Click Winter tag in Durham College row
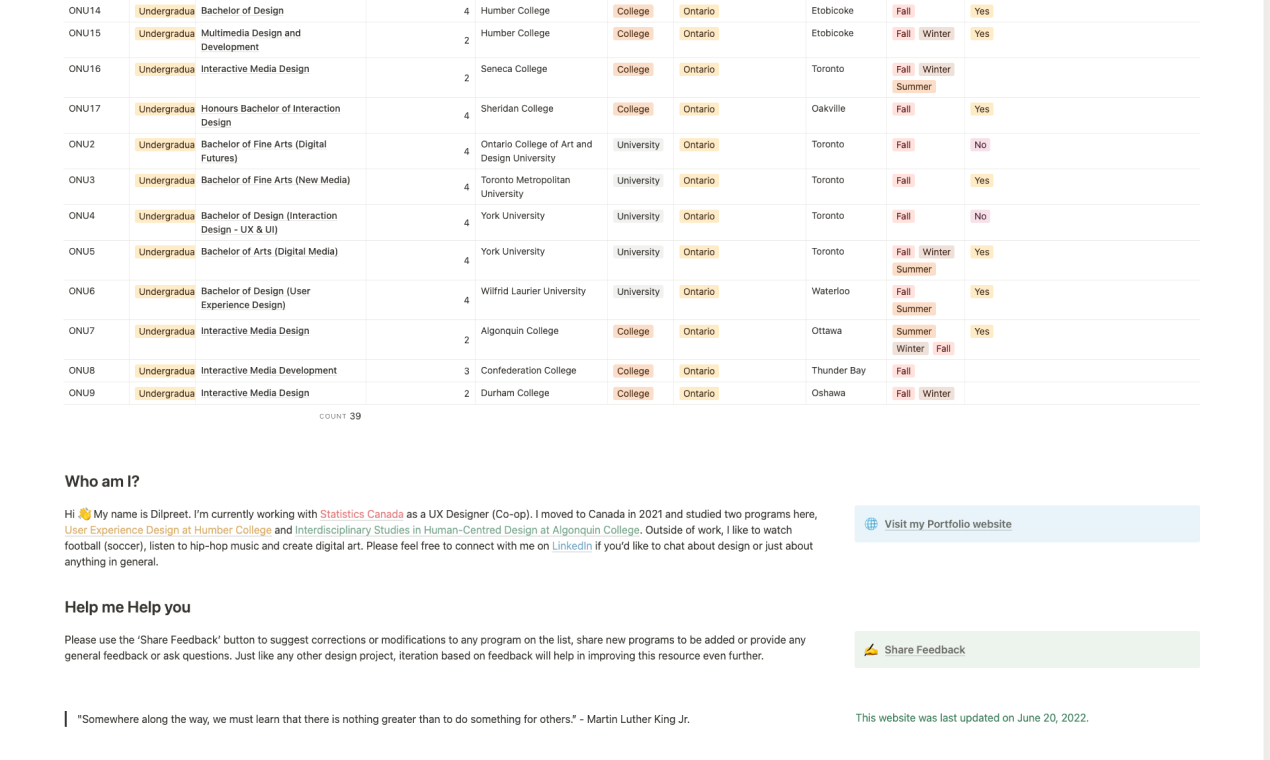This screenshot has height=760, width=1270. coord(937,394)
